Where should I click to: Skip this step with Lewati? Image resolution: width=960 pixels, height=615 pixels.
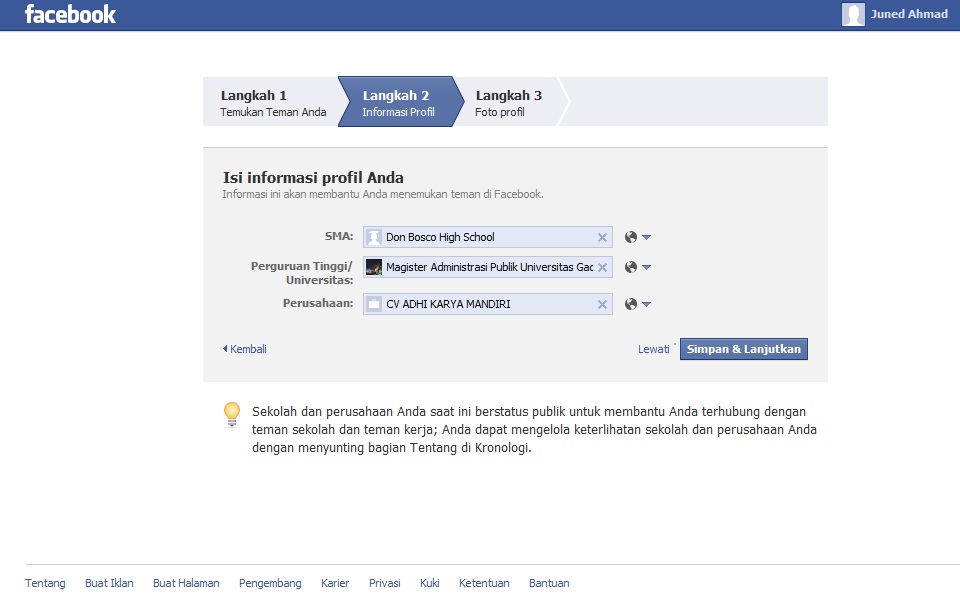[653, 349]
